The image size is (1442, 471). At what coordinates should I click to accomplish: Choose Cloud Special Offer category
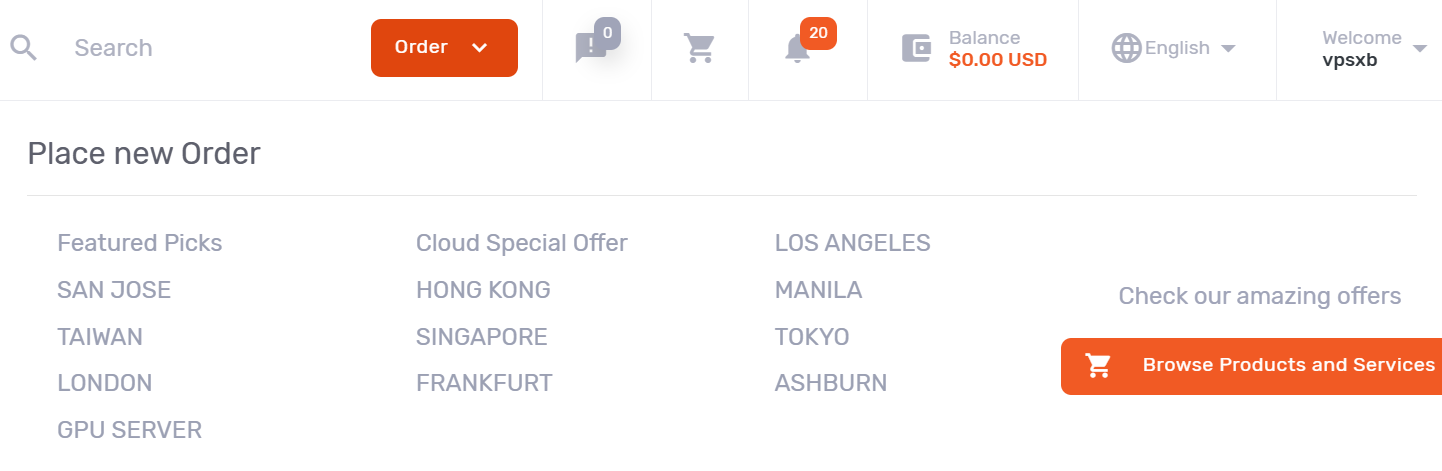(x=522, y=243)
